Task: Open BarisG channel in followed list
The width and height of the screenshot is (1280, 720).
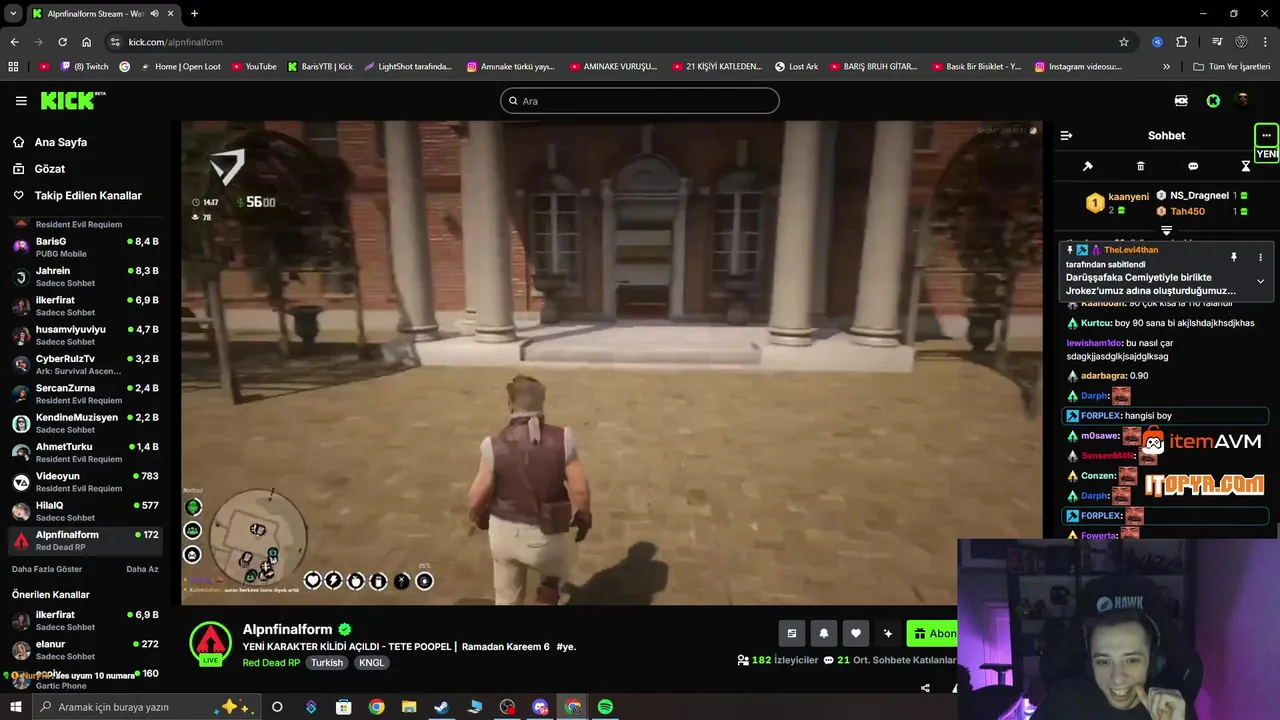Action: 85,247
